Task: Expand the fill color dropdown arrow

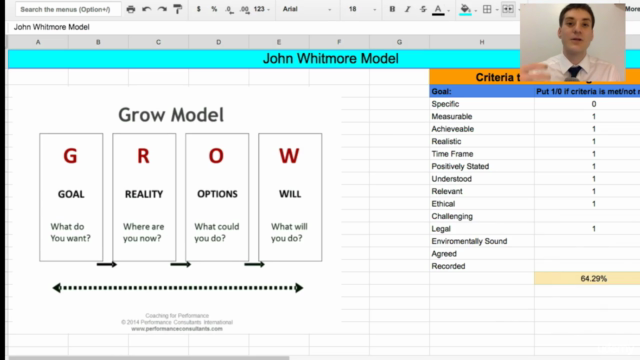Action: tap(476, 10)
